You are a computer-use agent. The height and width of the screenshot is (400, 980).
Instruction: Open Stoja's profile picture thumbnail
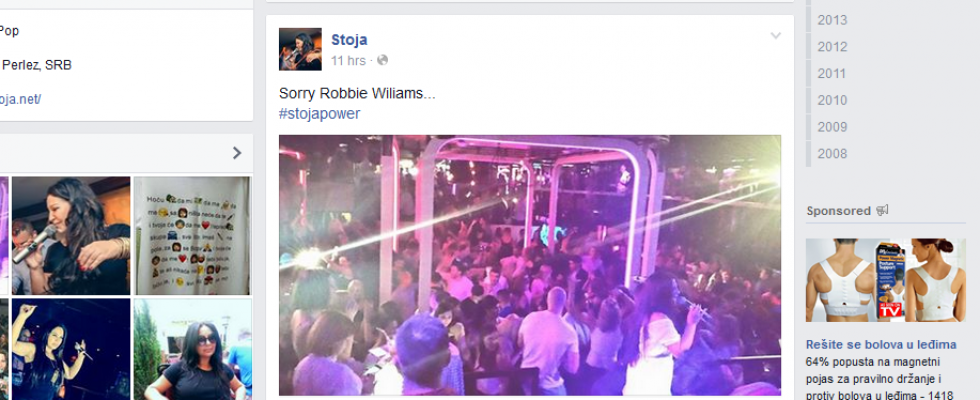pos(300,49)
